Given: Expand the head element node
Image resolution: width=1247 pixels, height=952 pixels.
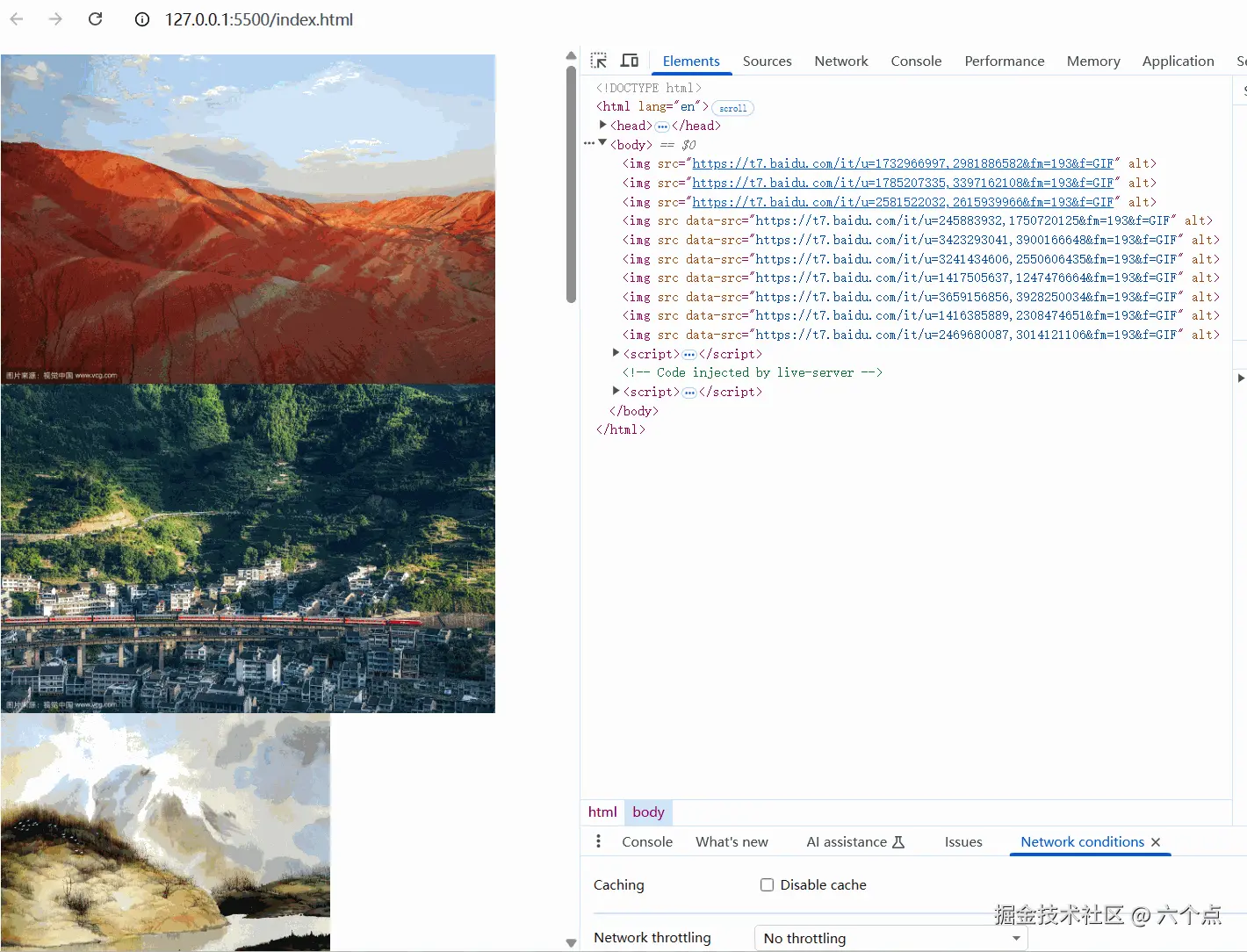Looking at the screenshot, I should pyautogui.click(x=602, y=125).
